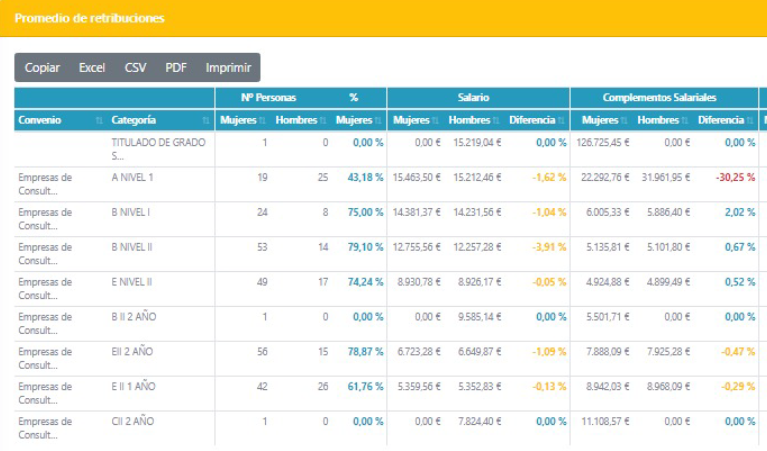
Task: Download the table as PDF
Action: (x=176, y=68)
